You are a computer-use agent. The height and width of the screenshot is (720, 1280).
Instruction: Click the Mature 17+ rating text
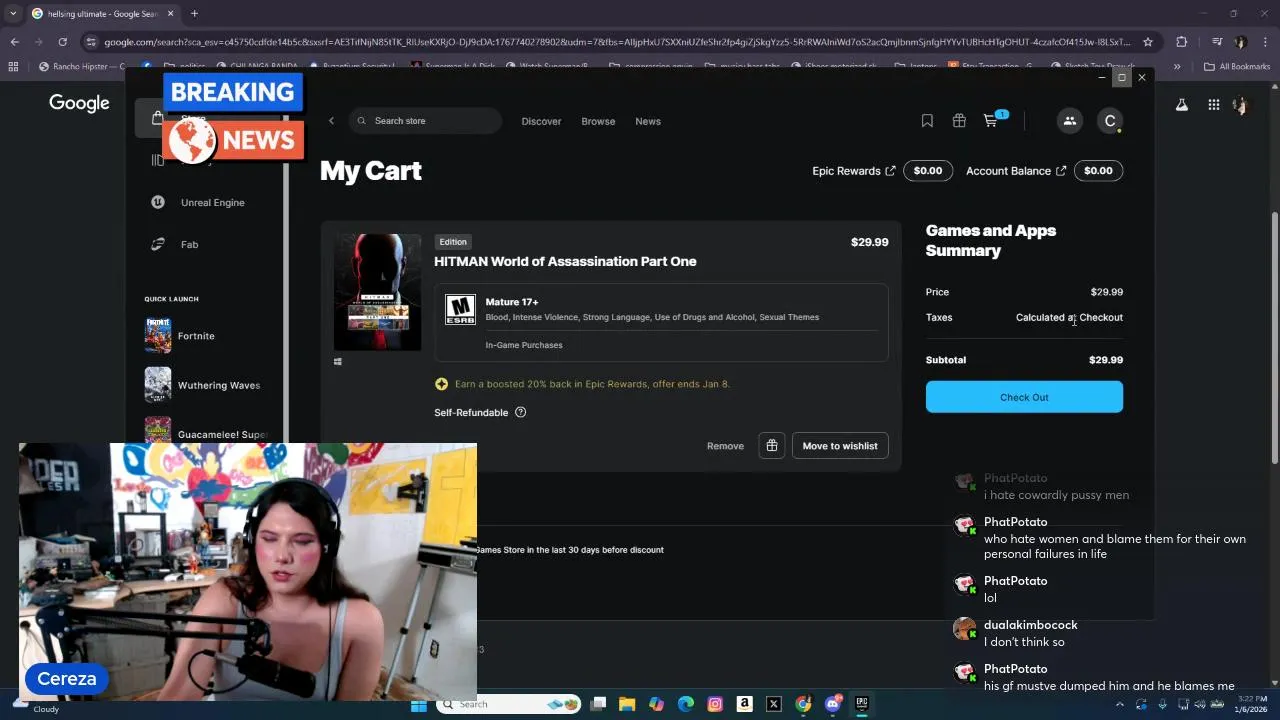click(x=512, y=302)
